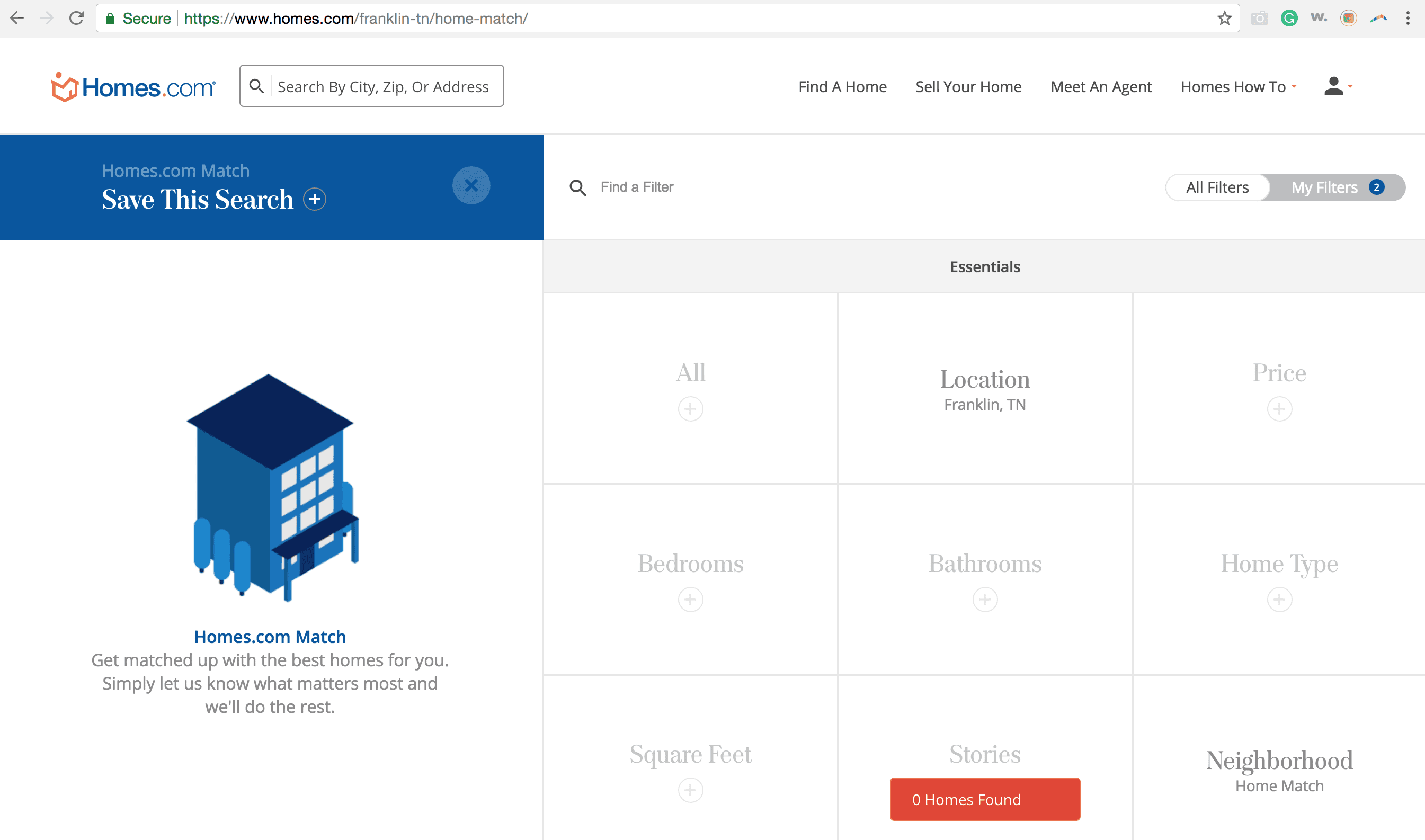
Task: Click the Bathrooms tile label
Action: click(x=985, y=563)
